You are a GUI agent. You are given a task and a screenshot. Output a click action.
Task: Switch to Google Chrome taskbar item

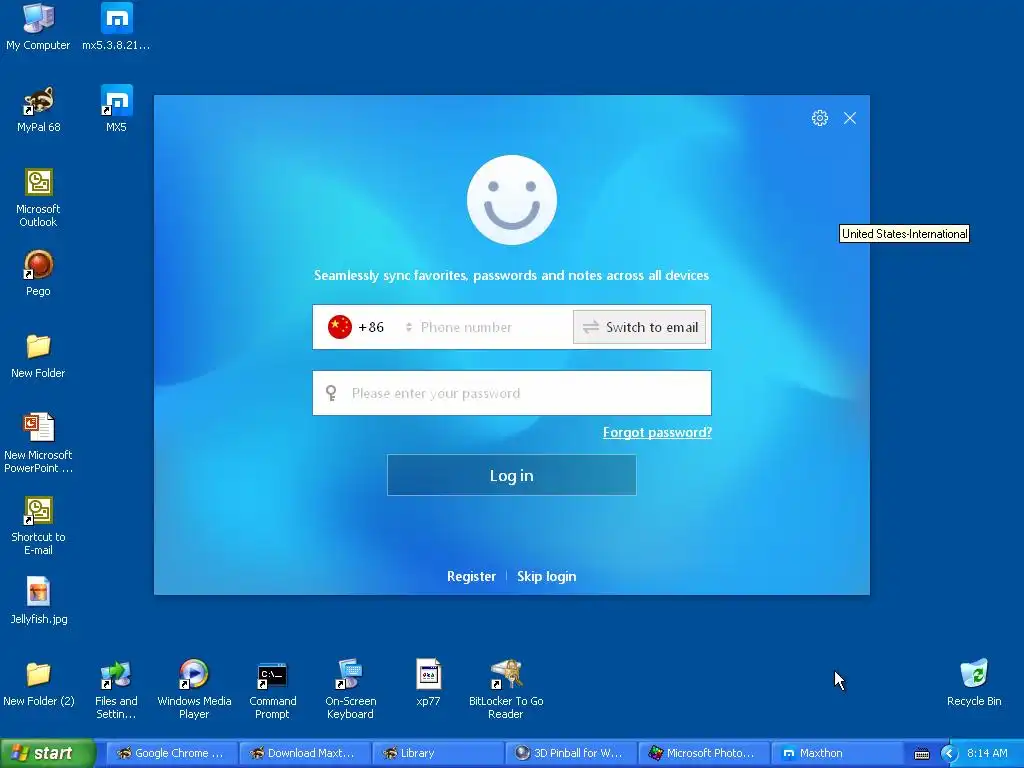point(170,753)
